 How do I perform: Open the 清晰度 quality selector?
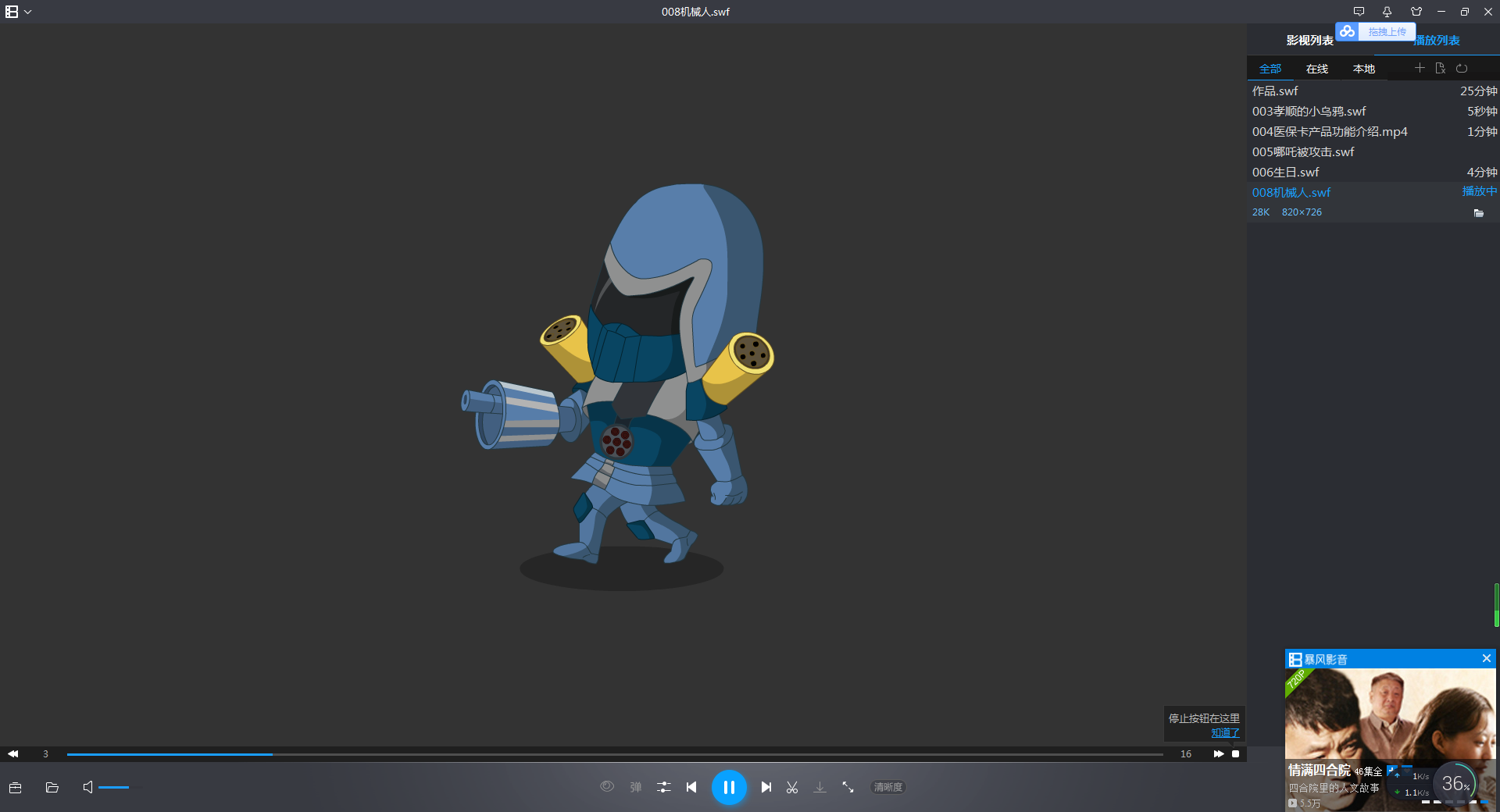[x=888, y=787]
